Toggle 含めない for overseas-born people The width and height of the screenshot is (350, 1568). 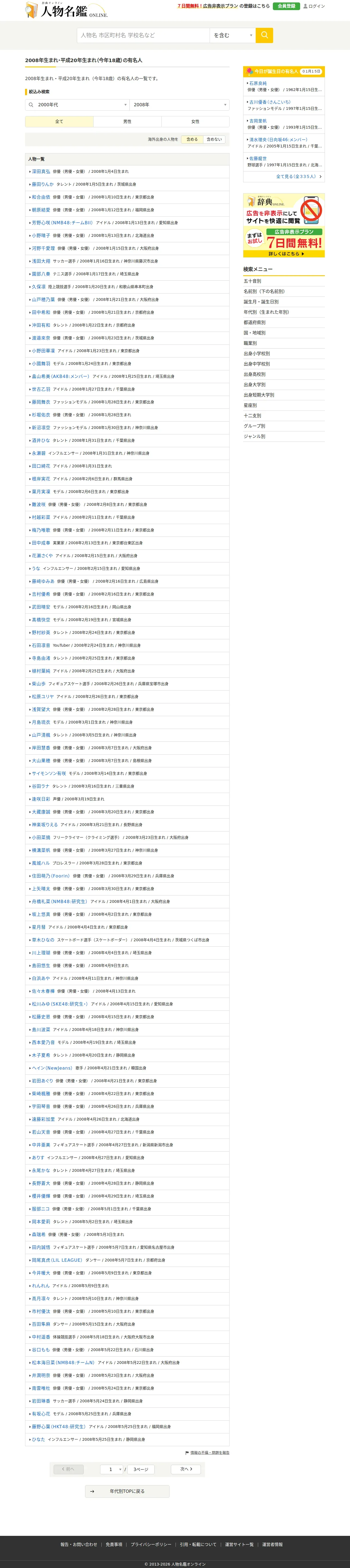214,140
